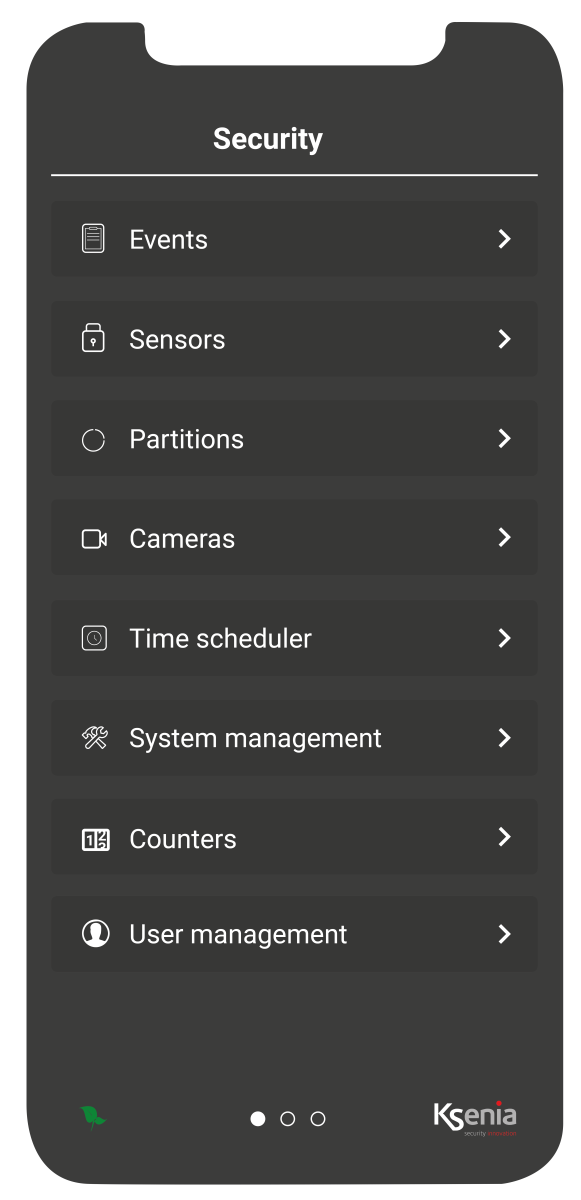
Task: Open the Partitions menu entry
Action: point(294,439)
